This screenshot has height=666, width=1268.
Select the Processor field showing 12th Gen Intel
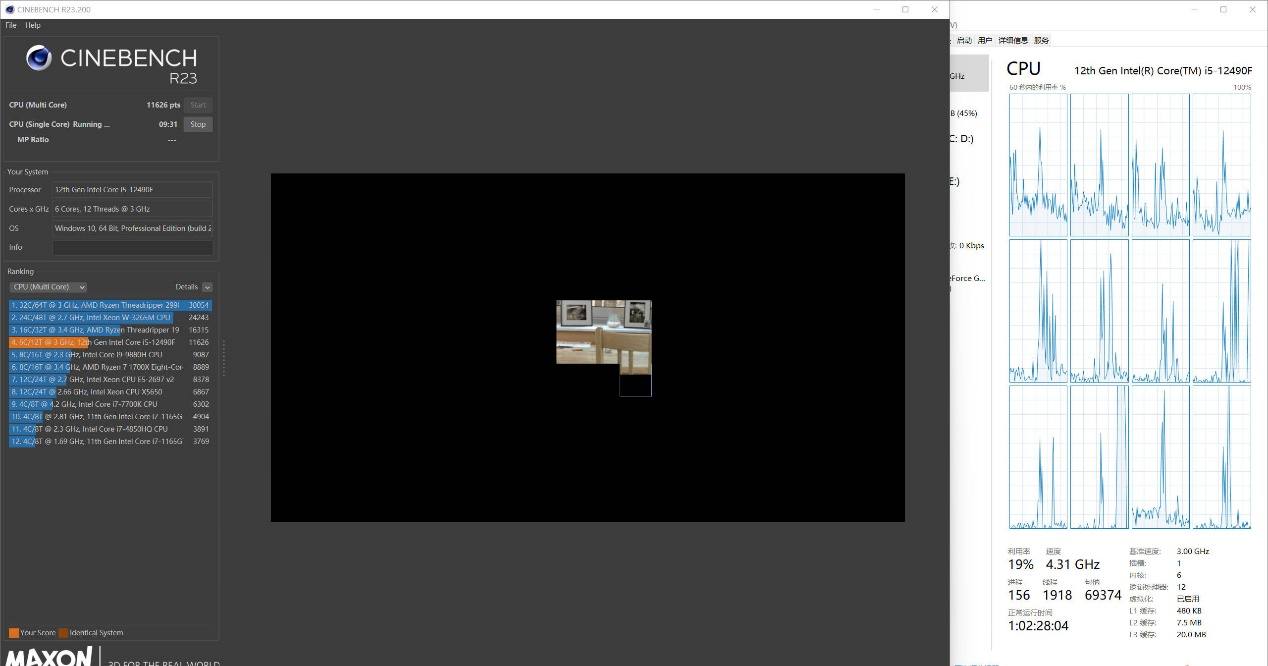pos(132,189)
